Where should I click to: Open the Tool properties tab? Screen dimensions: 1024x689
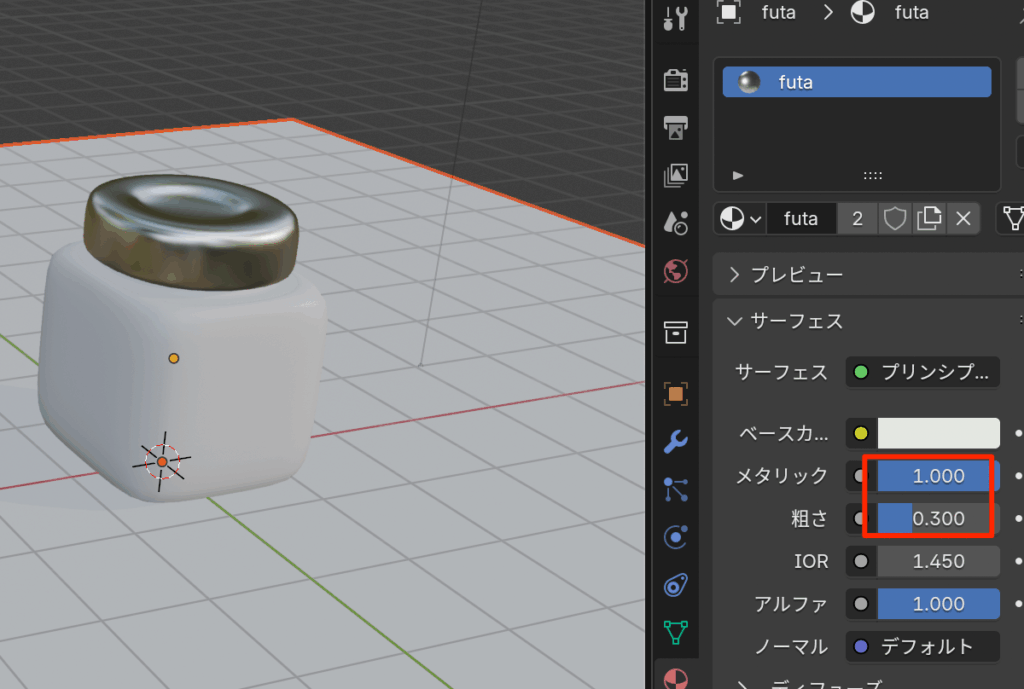(x=676, y=17)
